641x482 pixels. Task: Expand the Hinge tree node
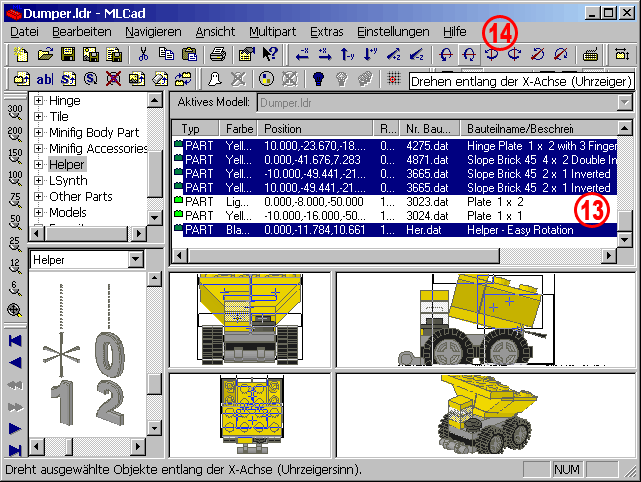tap(38, 101)
